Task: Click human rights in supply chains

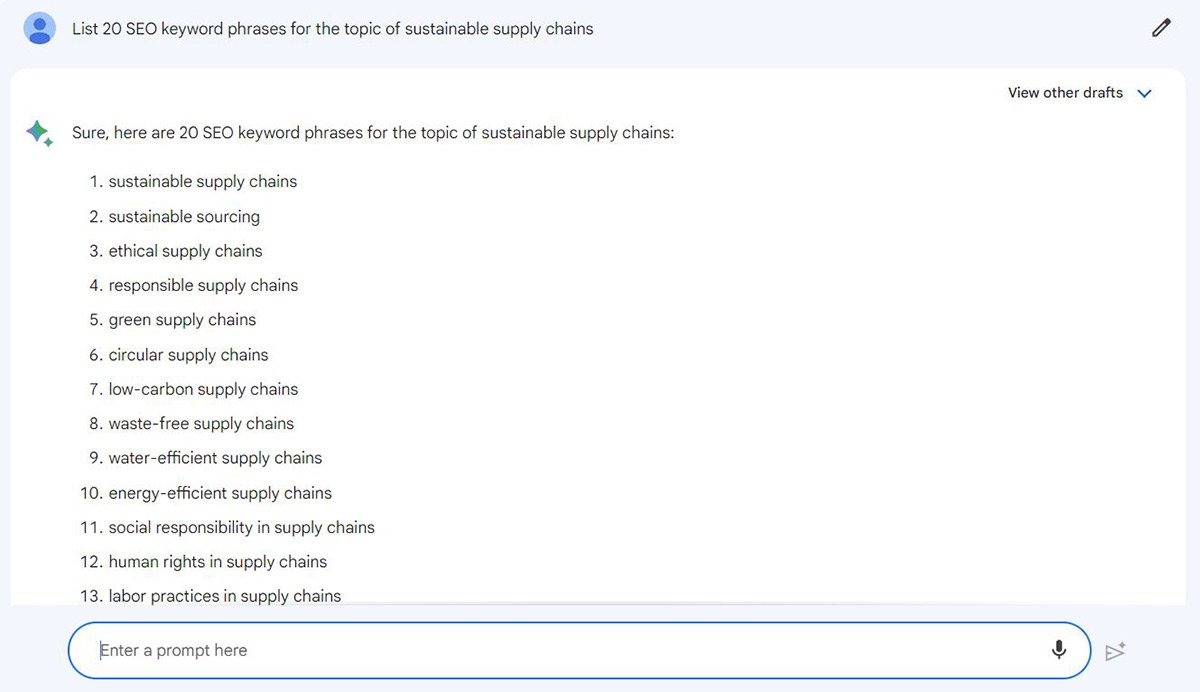Action: [x=218, y=562]
